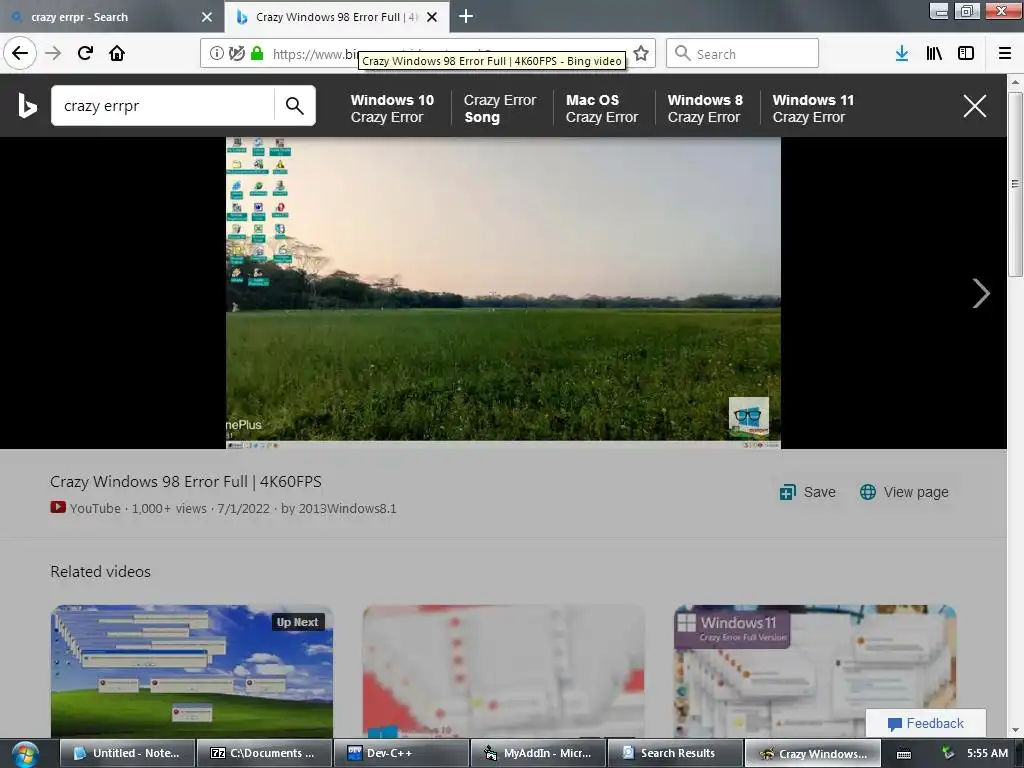Switch to Untitled - Notepad in taskbar
Viewport: 1024px width, 768px height.
tap(128, 753)
